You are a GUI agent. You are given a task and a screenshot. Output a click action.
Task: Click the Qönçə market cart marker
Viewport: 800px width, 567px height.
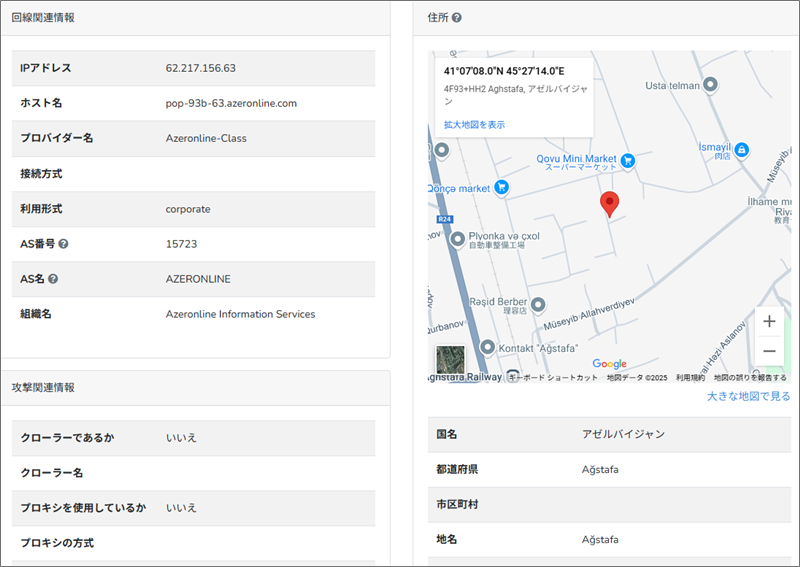click(502, 187)
